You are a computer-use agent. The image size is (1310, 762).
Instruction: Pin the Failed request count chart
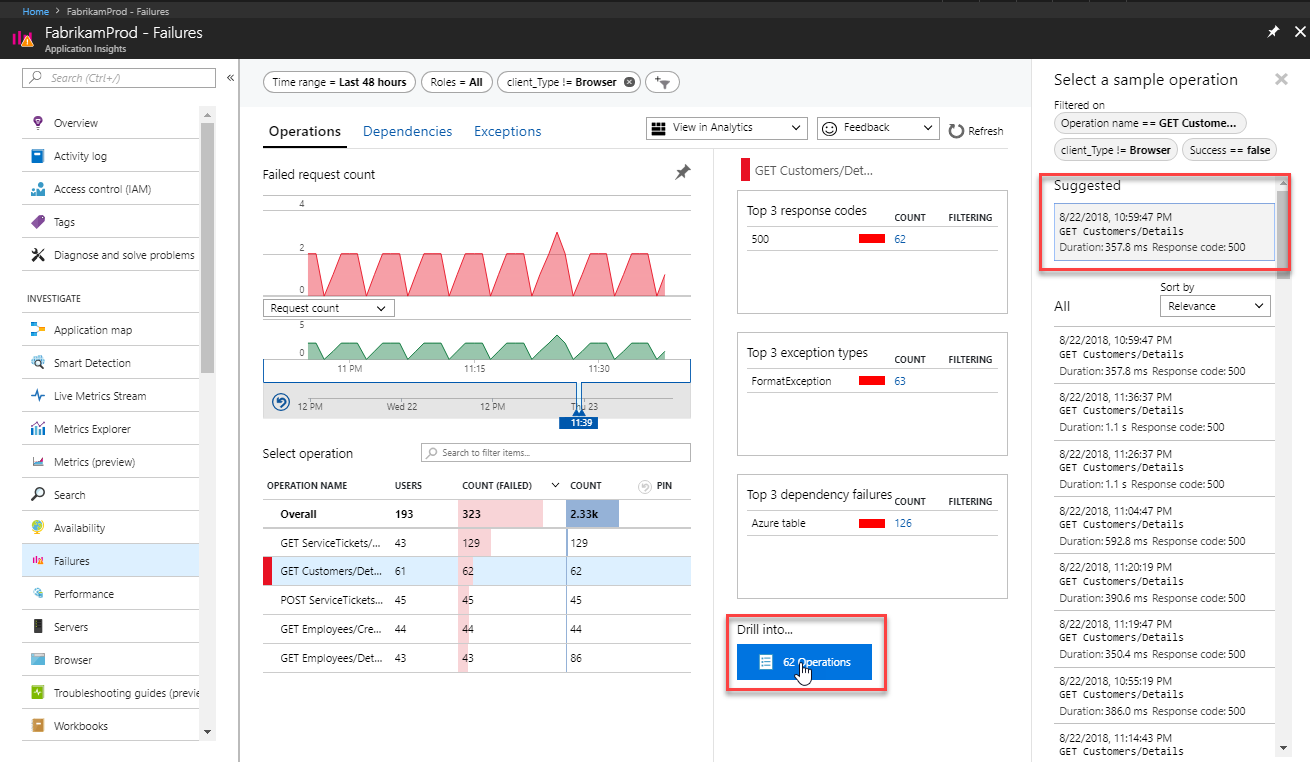[682, 172]
